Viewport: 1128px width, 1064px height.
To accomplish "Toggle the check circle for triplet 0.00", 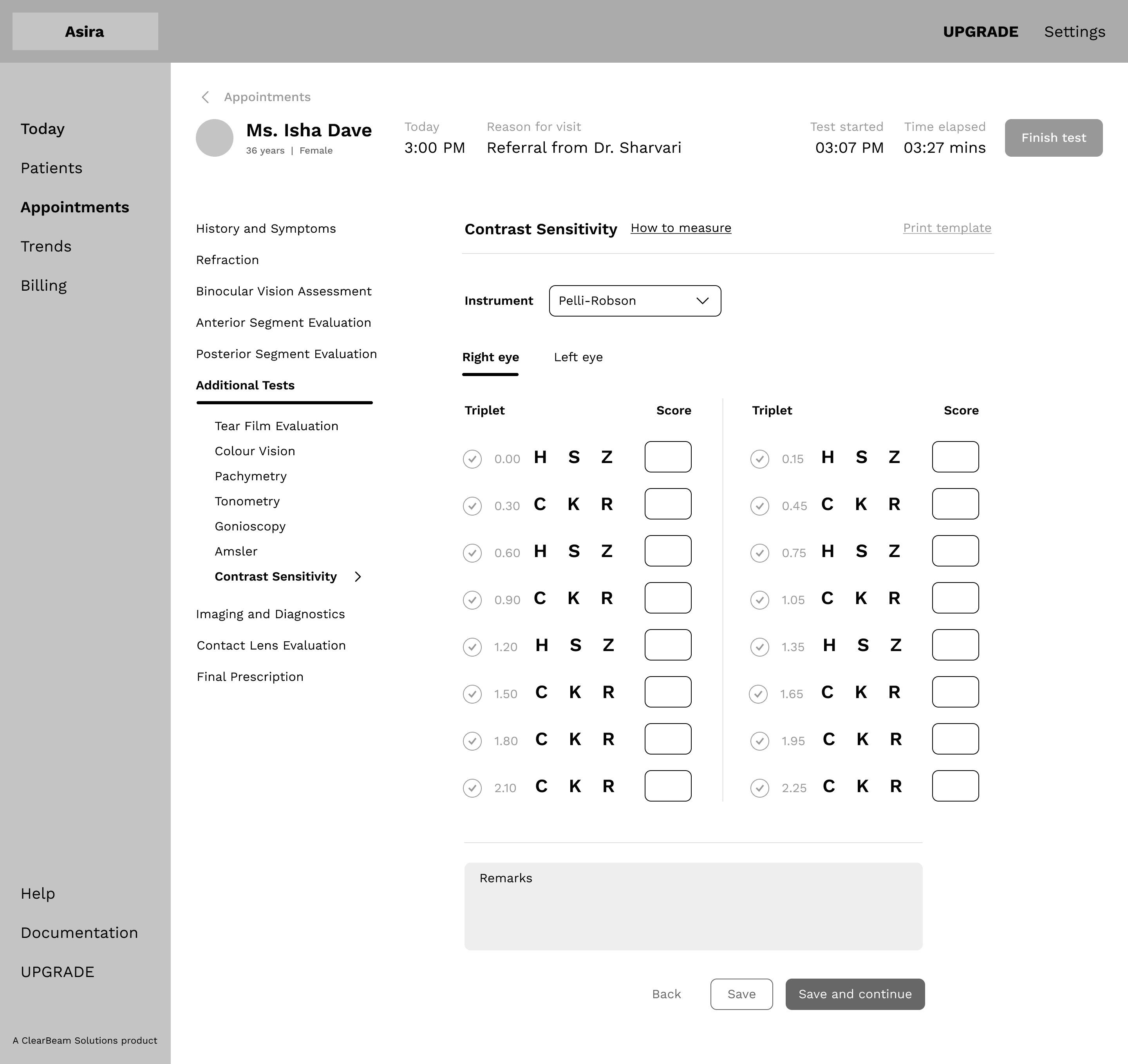I will (472, 458).
